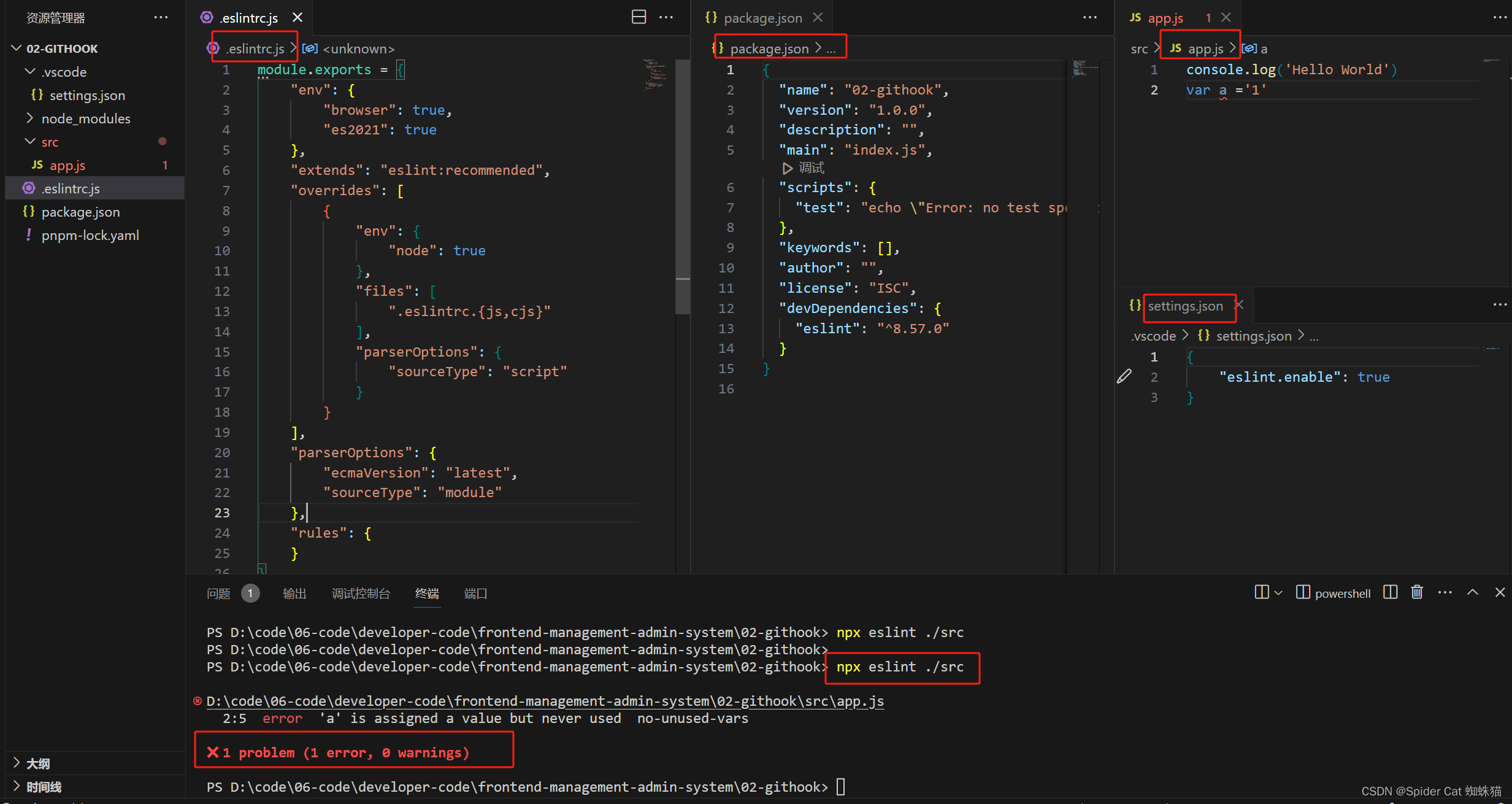
Task: Close the settings.json tab
Action: [1240, 305]
